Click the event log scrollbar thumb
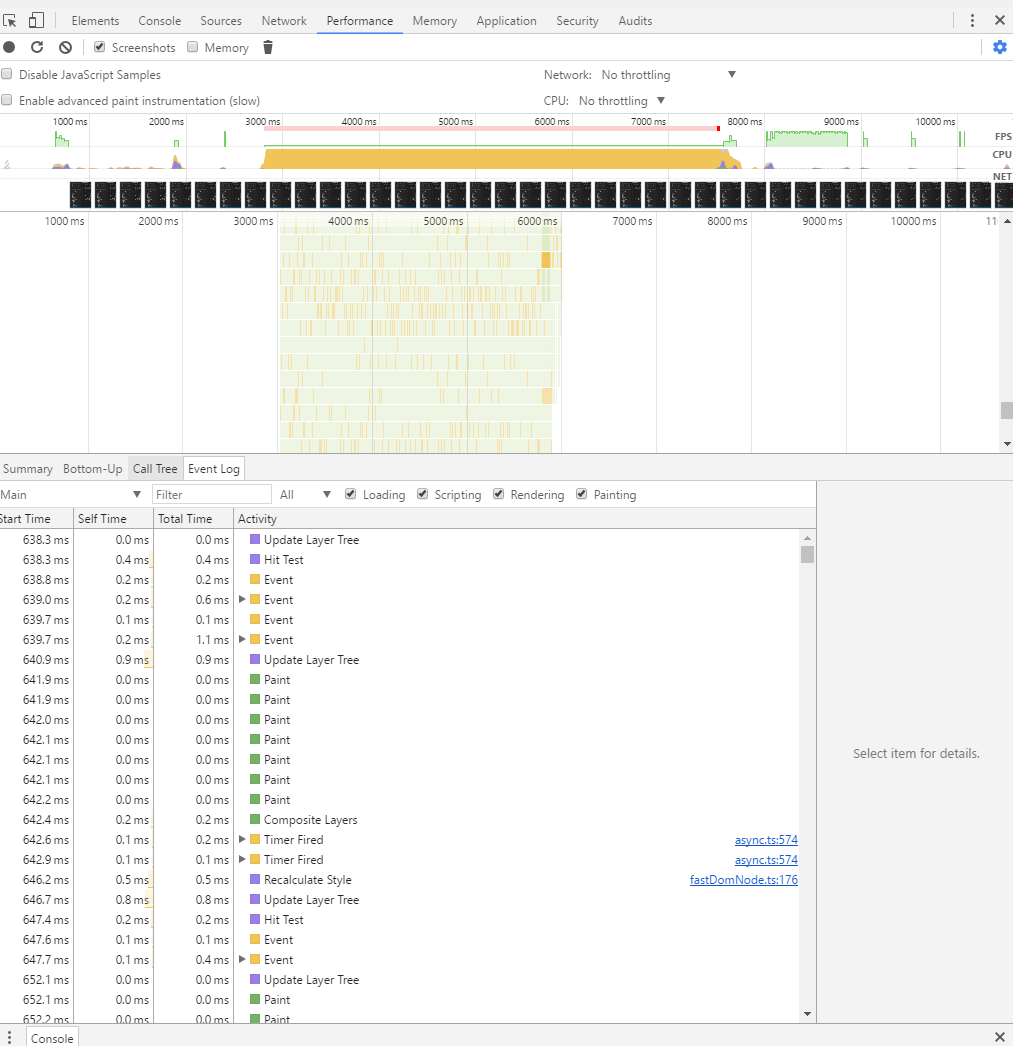 (807, 554)
